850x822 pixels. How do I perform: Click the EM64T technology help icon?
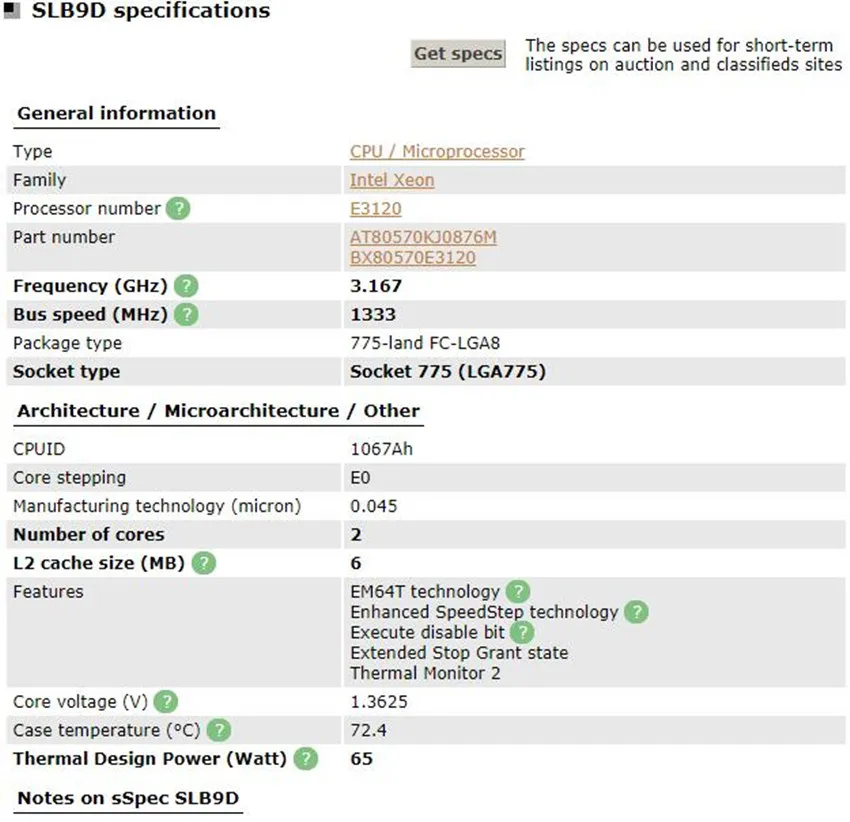point(518,592)
